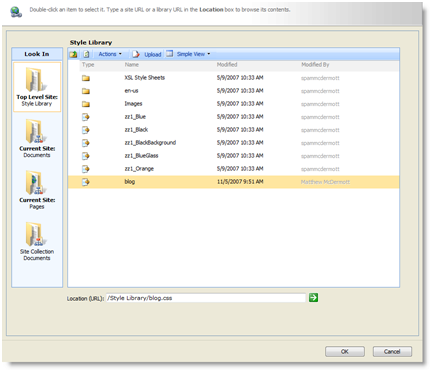The image size is (432, 372).
Task: Expand the Simple View dropdown
Action: (193, 54)
